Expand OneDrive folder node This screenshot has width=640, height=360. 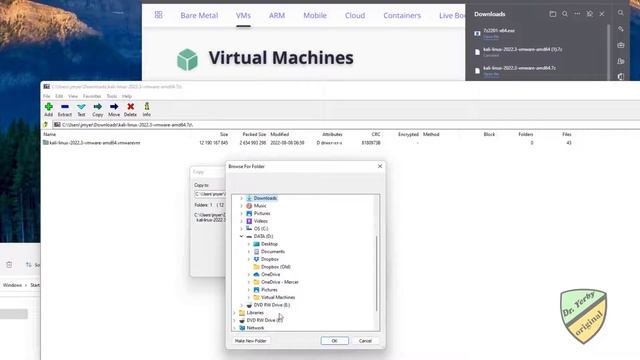(x=249, y=275)
